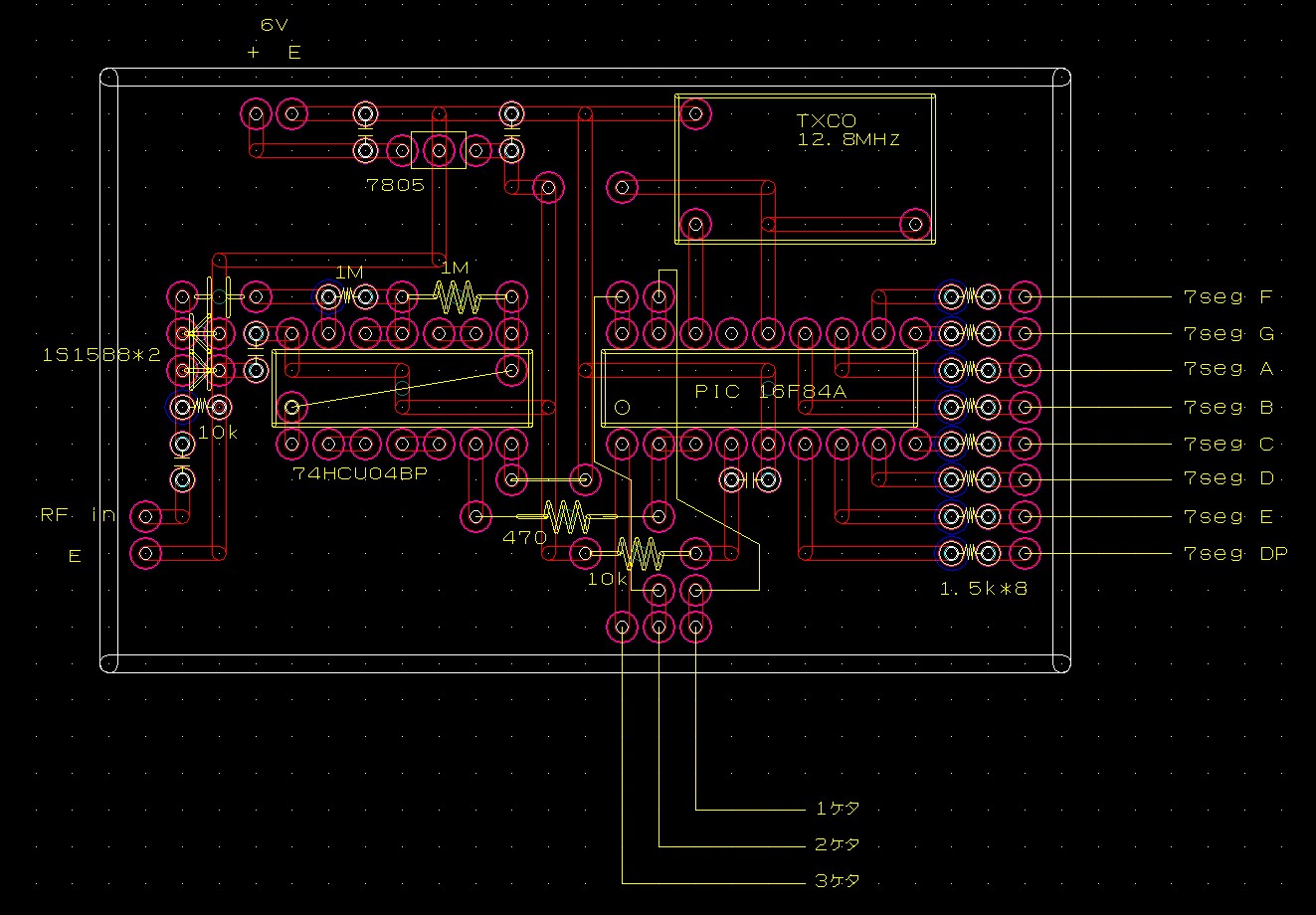Select the 7seg A label
The height and width of the screenshot is (915, 1316).
(1228, 369)
